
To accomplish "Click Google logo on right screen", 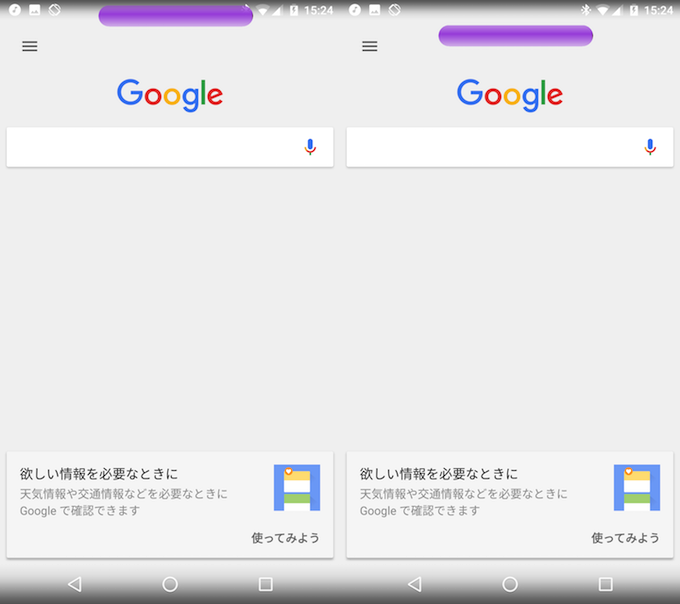I will [510, 95].
